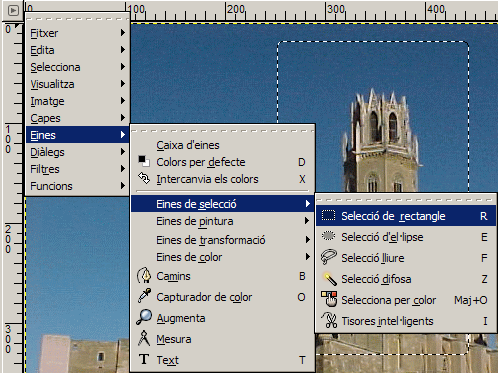Click the menu arrow button beside the ruler
Viewport: 498px width, 373px height.
click(13, 10)
